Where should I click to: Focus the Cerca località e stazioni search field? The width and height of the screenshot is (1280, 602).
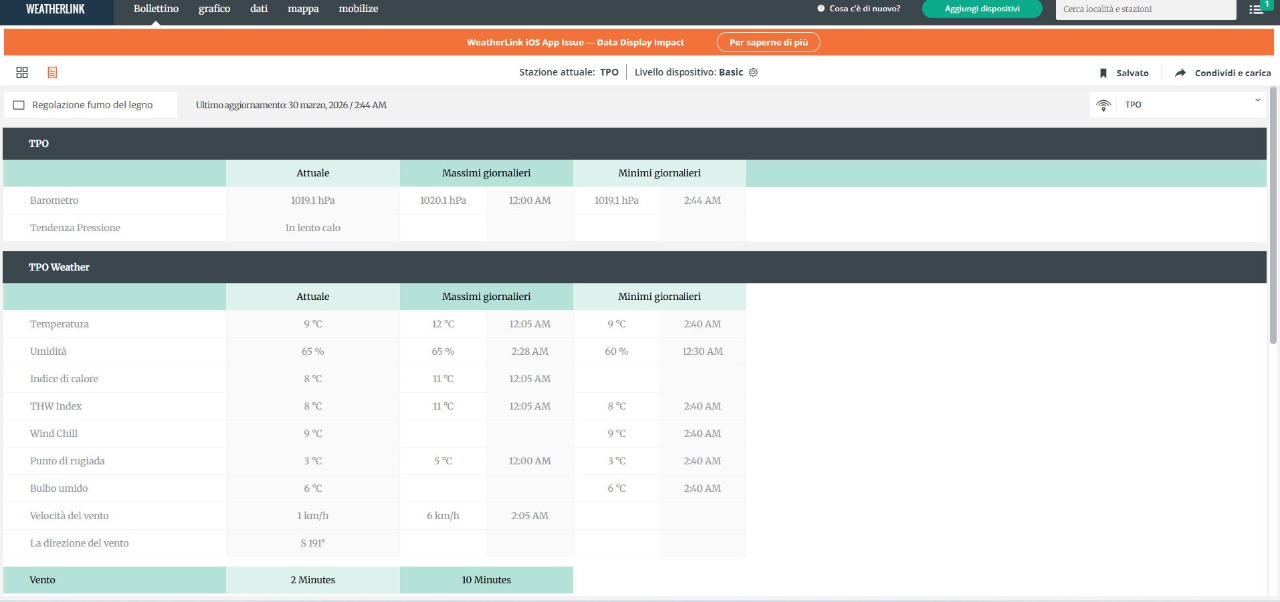click(x=1131, y=9)
